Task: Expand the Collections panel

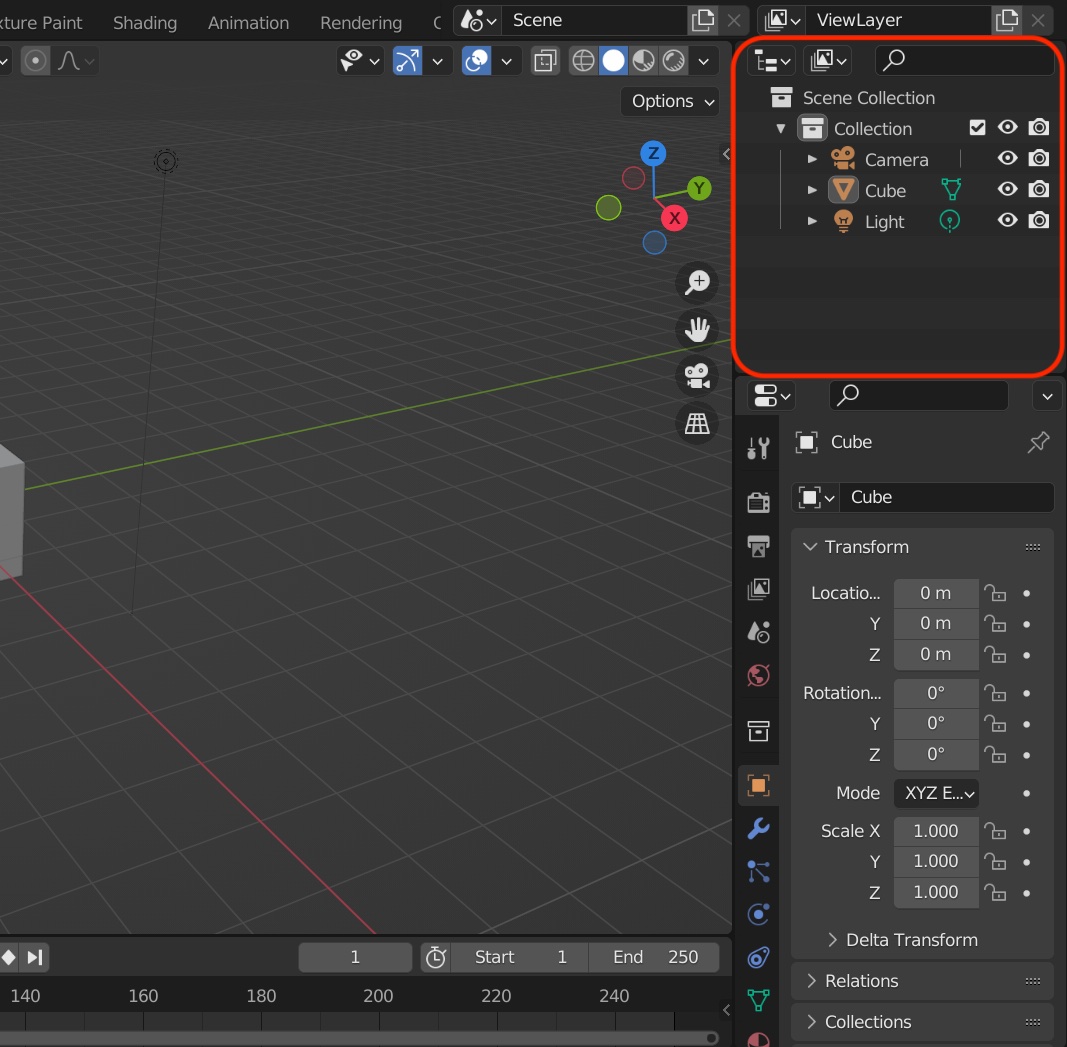Action: coord(811,1022)
